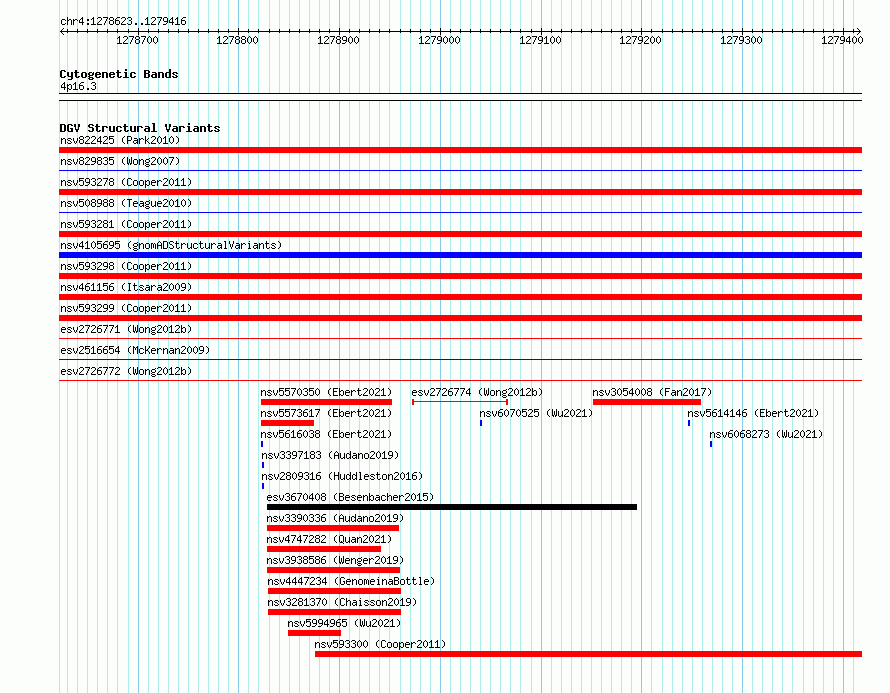Select the nsv4747282 (Quan2021) label

point(329,539)
